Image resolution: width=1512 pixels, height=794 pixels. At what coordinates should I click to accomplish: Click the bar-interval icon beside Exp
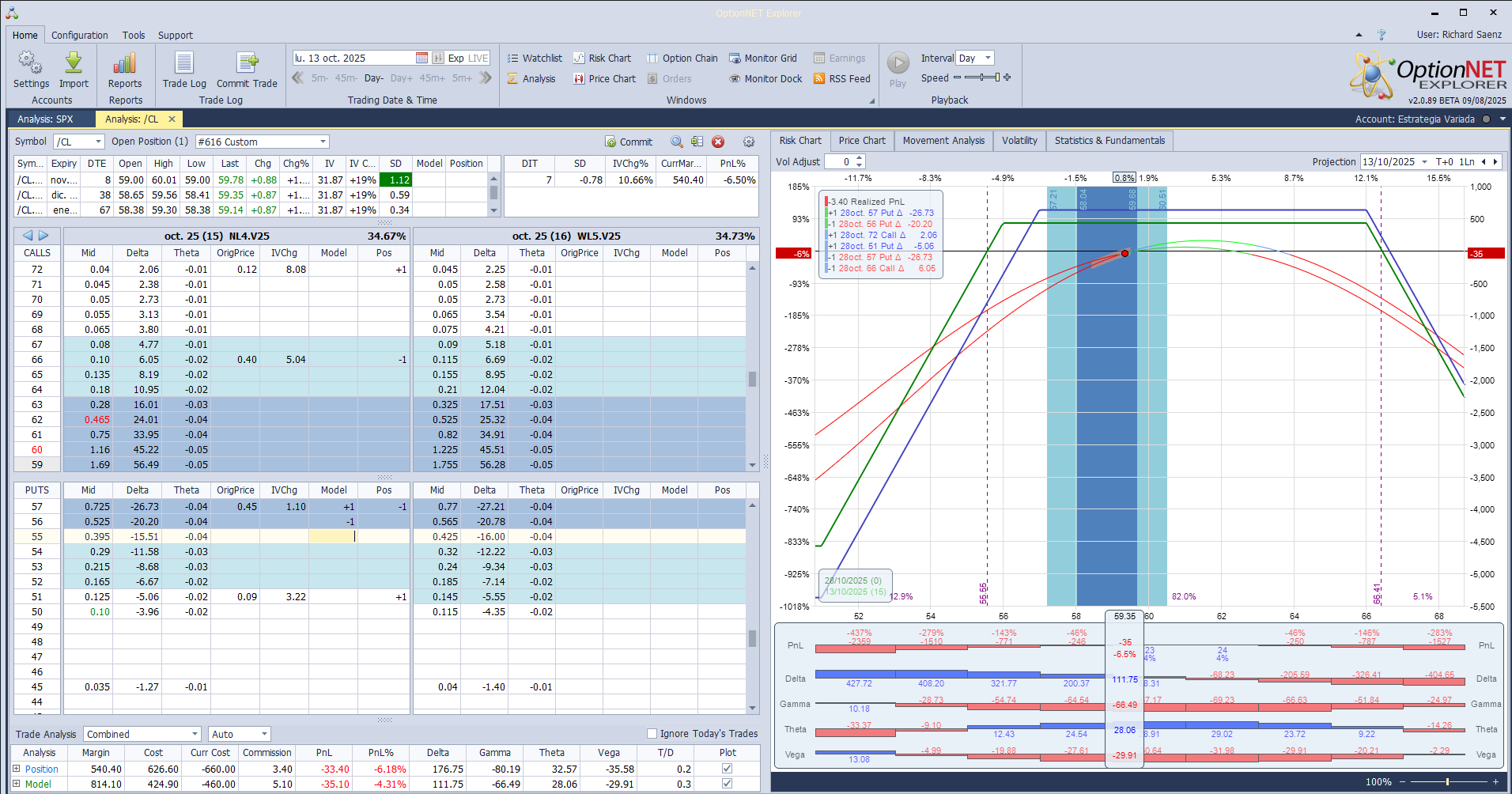[438, 58]
